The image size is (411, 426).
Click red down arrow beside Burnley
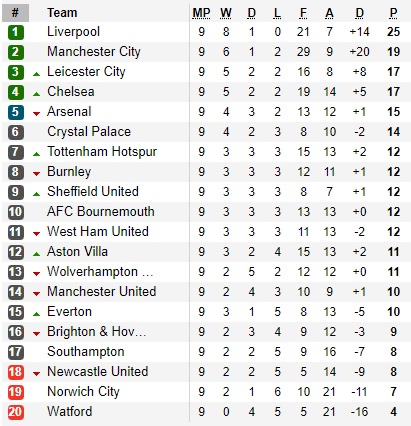pos(37,174)
